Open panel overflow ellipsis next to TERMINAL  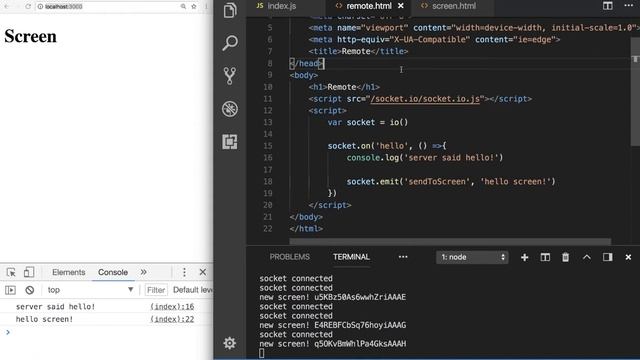[x=403, y=257]
